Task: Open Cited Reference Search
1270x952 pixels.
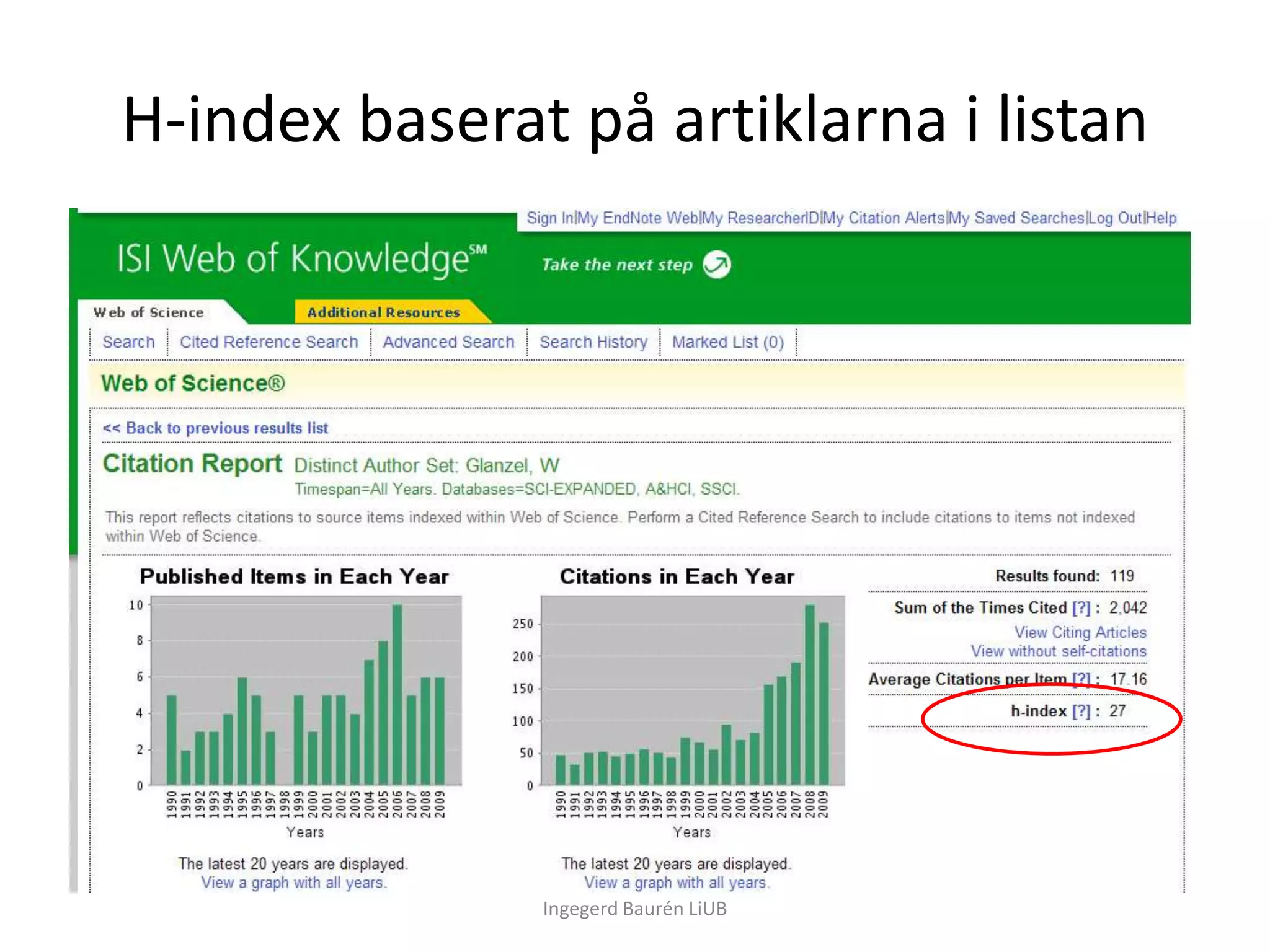Action: 269,342
